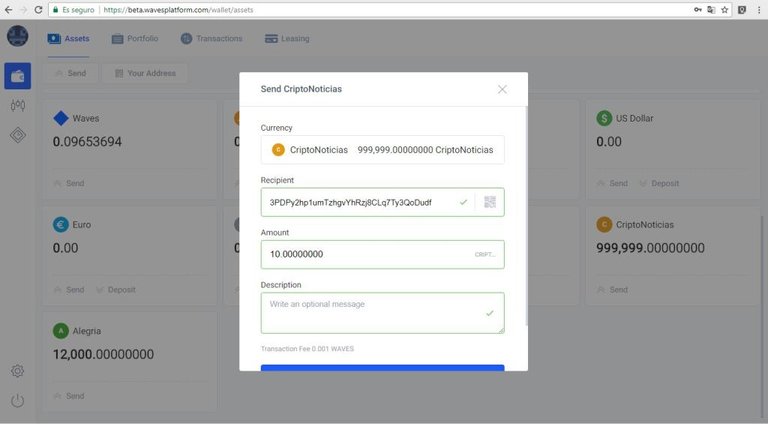The image size is (768, 424).
Task: Click the Amount input field
Action: [365, 254]
